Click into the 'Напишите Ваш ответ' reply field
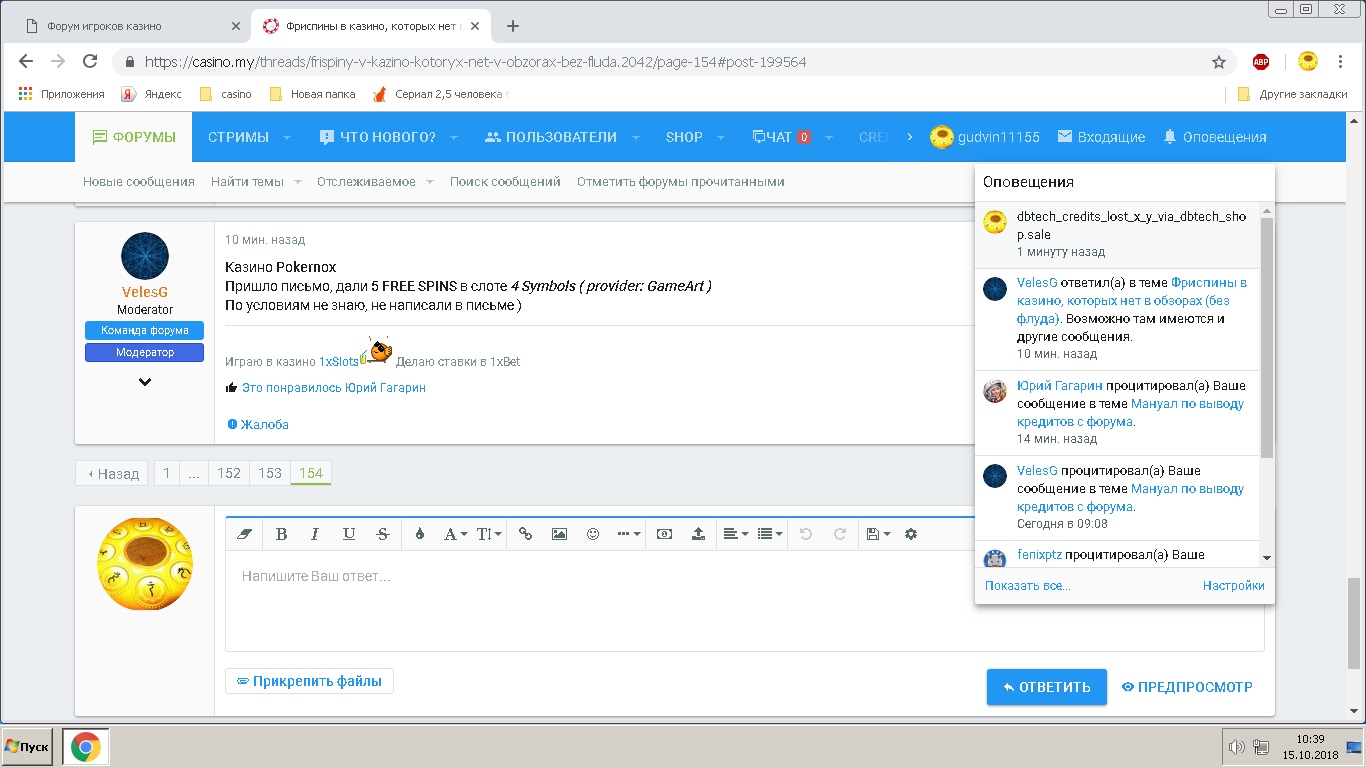The height and width of the screenshot is (768, 1366). point(744,600)
